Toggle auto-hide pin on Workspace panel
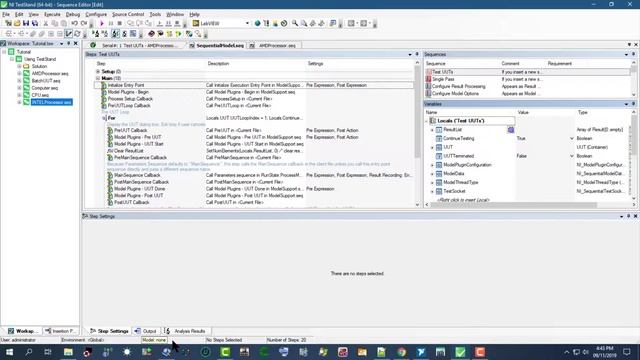 click(x=69, y=43)
